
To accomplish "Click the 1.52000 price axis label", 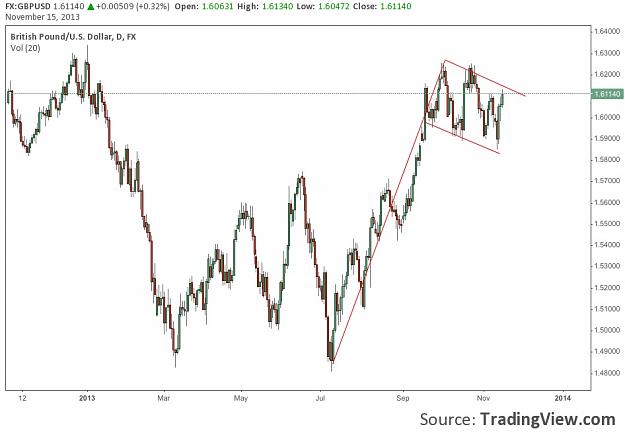I will click(x=607, y=287).
